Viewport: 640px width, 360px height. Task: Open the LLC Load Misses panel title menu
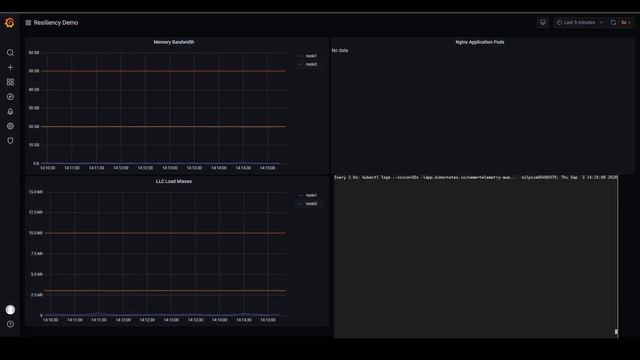[x=174, y=181]
